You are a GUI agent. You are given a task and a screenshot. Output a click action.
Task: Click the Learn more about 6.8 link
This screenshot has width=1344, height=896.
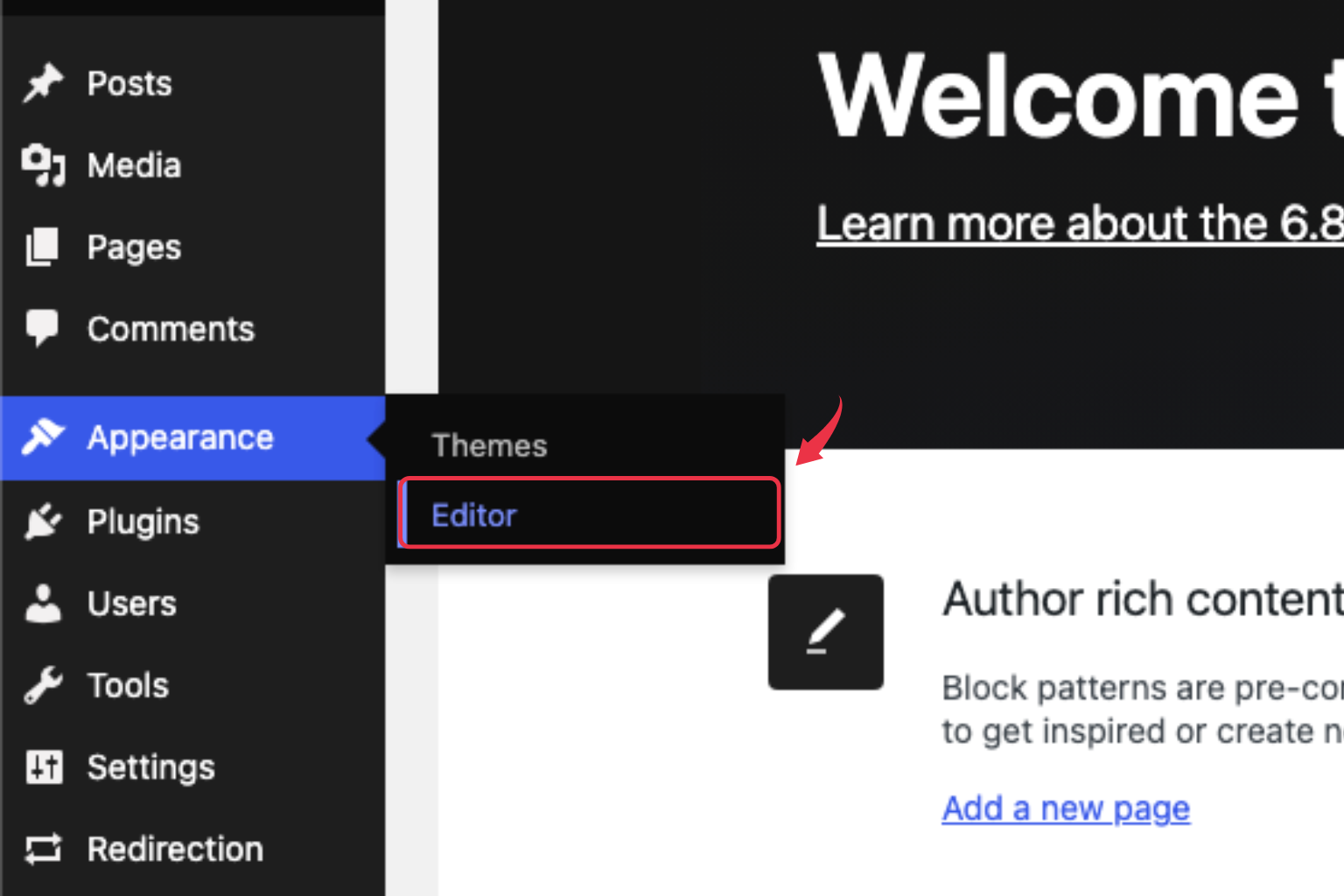pyautogui.click(x=1076, y=223)
